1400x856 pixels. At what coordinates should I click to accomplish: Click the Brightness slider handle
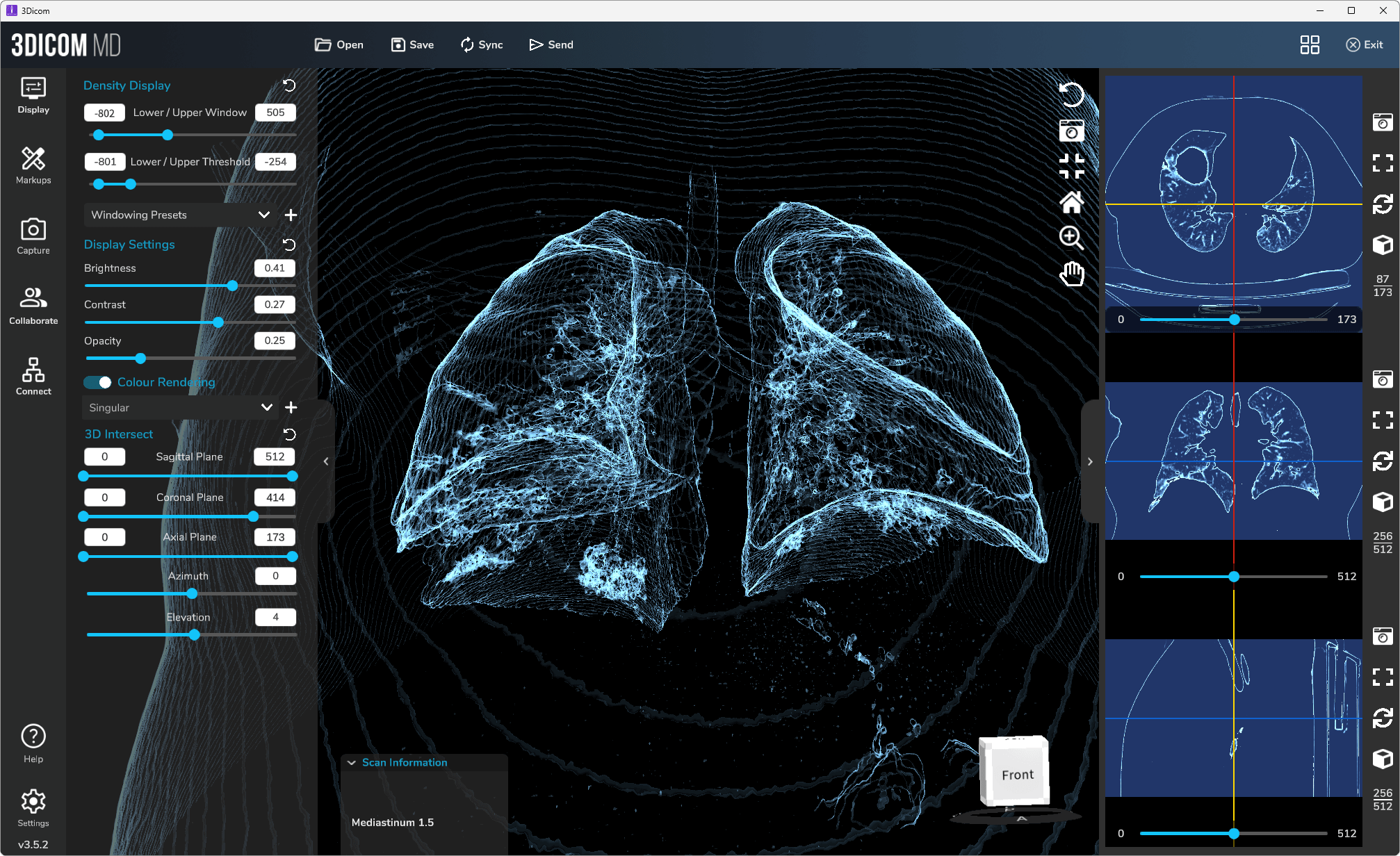(x=232, y=286)
